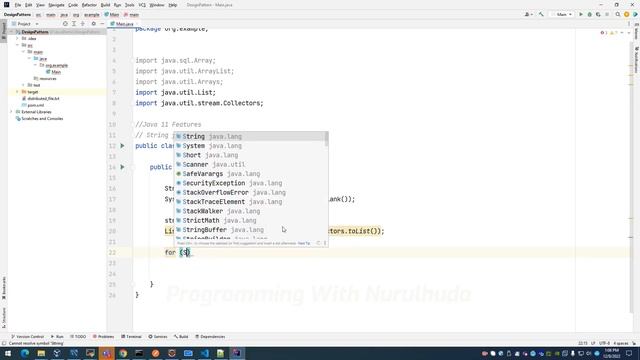The height and width of the screenshot is (360, 640).
Task: Open the Structure vertical side tab
Action: coord(4,317)
